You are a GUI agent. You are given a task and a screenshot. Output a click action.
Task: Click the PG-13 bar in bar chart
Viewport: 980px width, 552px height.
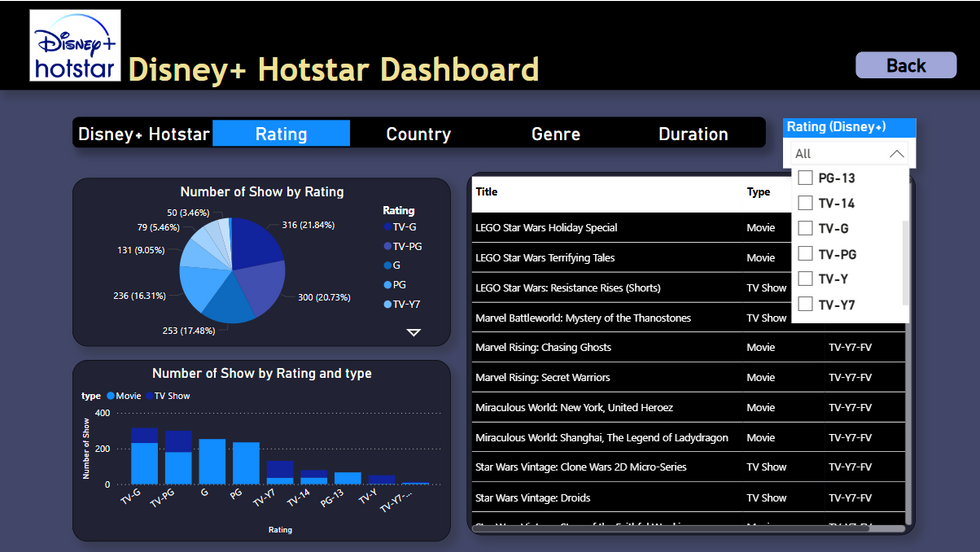[348, 478]
